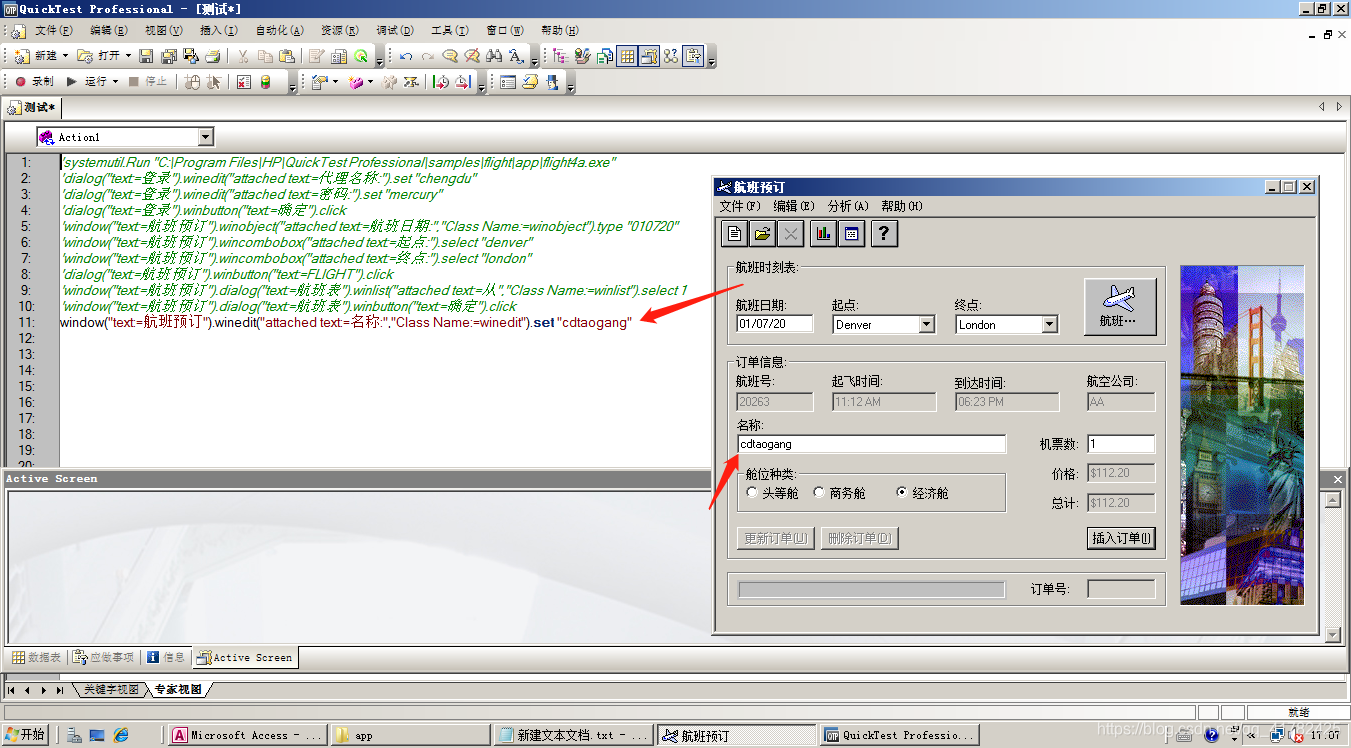Screen dimensions: 1351x748
Task: Switch to the 专家视图 tab
Action: pyautogui.click(x=178, y=690)
